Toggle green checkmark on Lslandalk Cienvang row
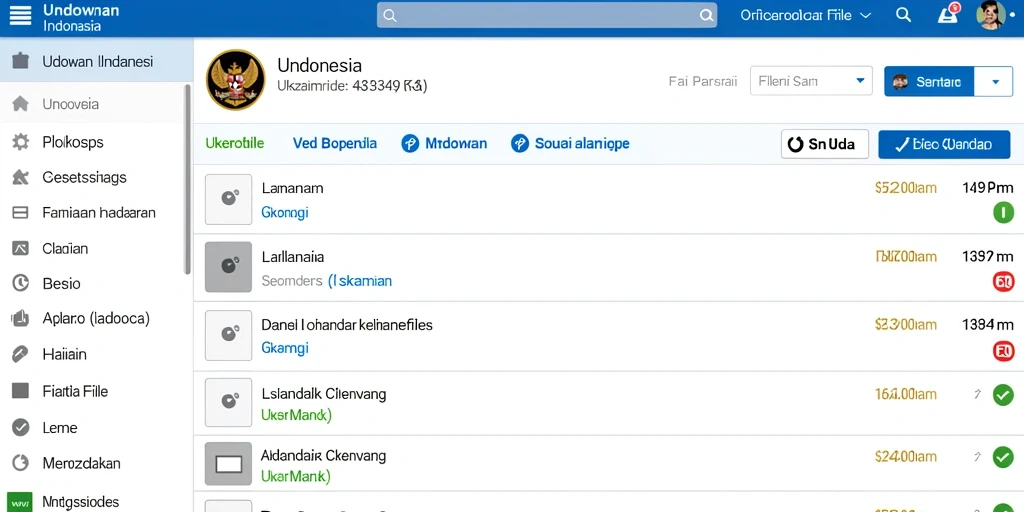Screen dimensions: 1024x512 pyautogui.click(x=1003, y=394)
